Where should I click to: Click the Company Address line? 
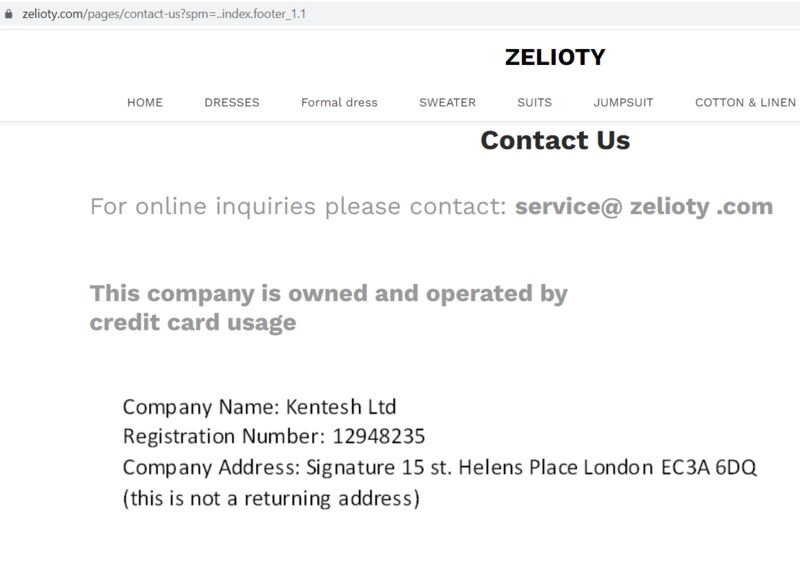(439, 467)
